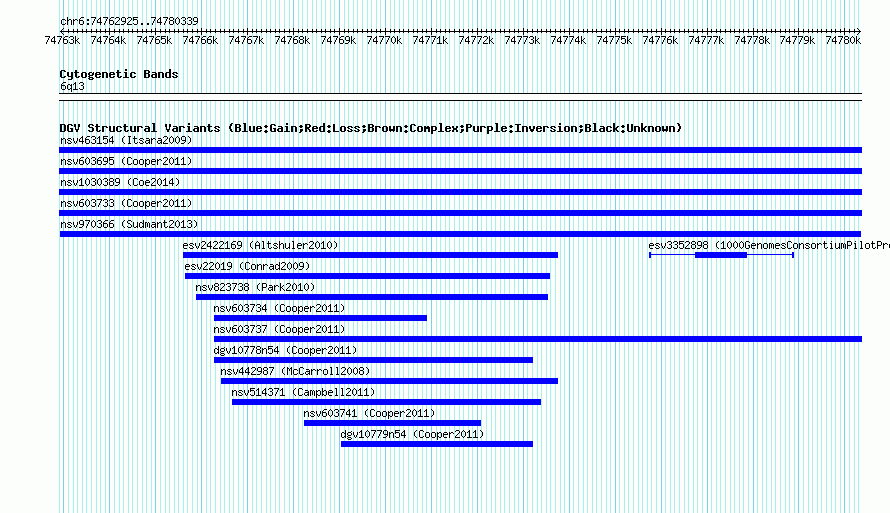The image size is (890, 513).
Task: Click the 74766k ruler tick label
Action: coord(200,40)
